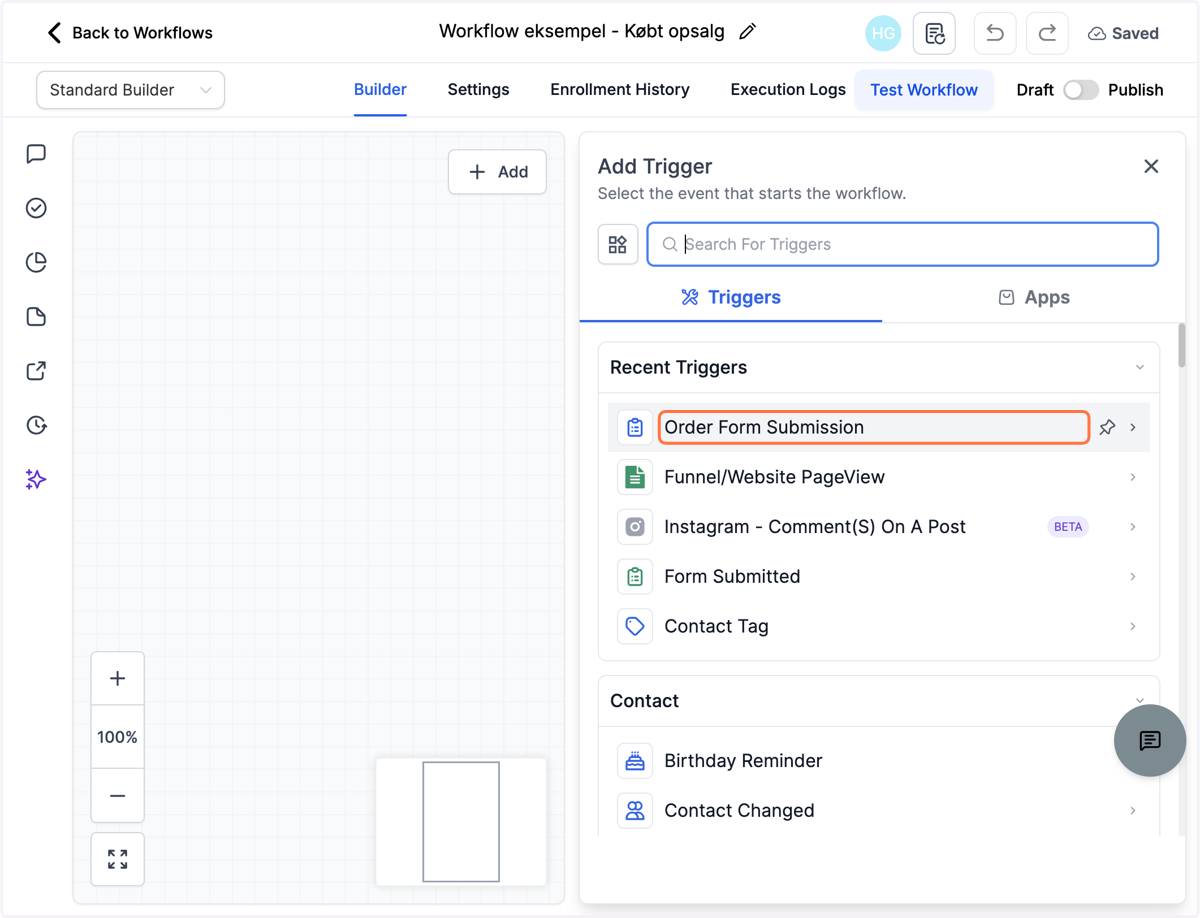
Task: Collapse the Recent Triggers section
Action: point(1140,367)
